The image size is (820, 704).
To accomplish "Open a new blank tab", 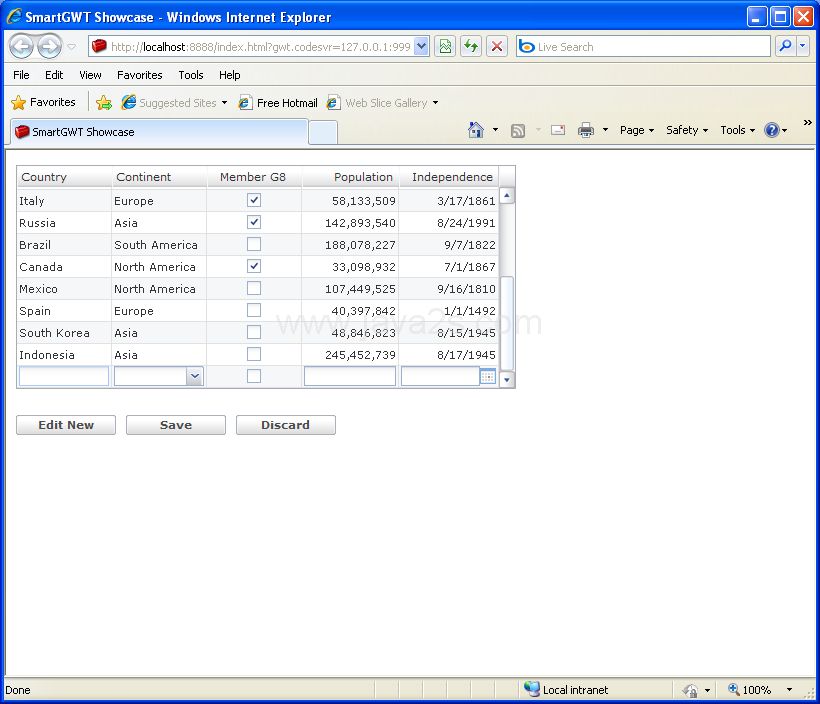I will point(323,132).
